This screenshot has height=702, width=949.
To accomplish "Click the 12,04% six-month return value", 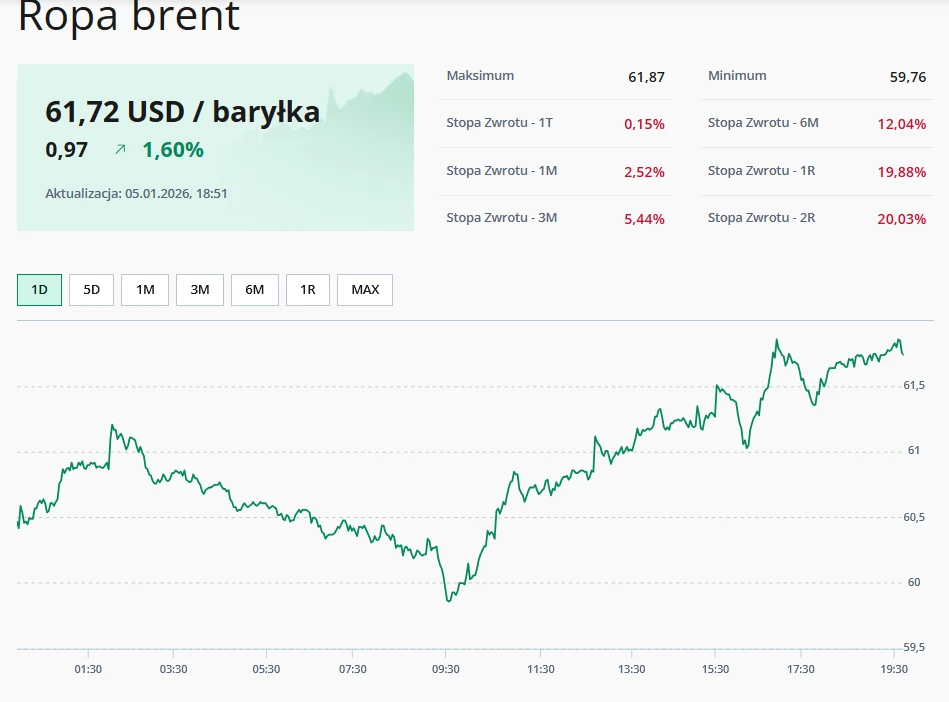I will point(903,124).
